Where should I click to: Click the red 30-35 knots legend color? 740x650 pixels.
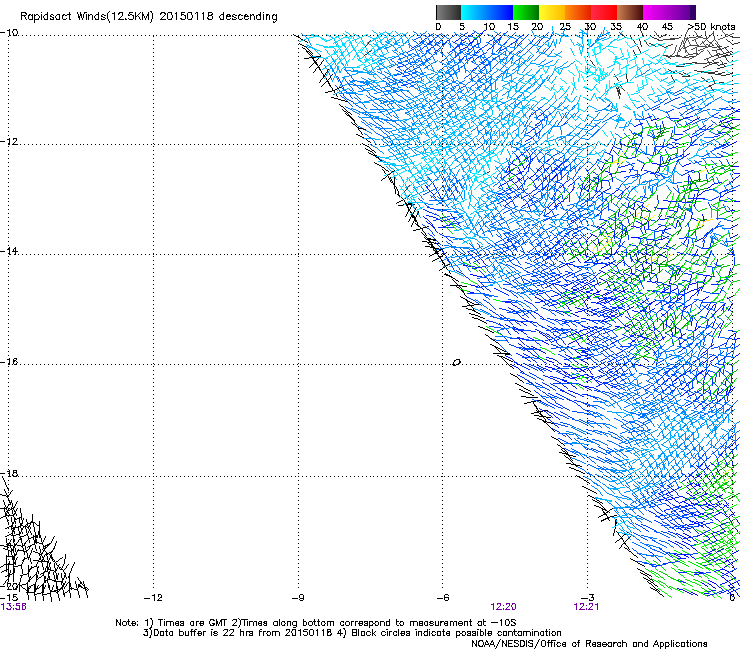604,12
